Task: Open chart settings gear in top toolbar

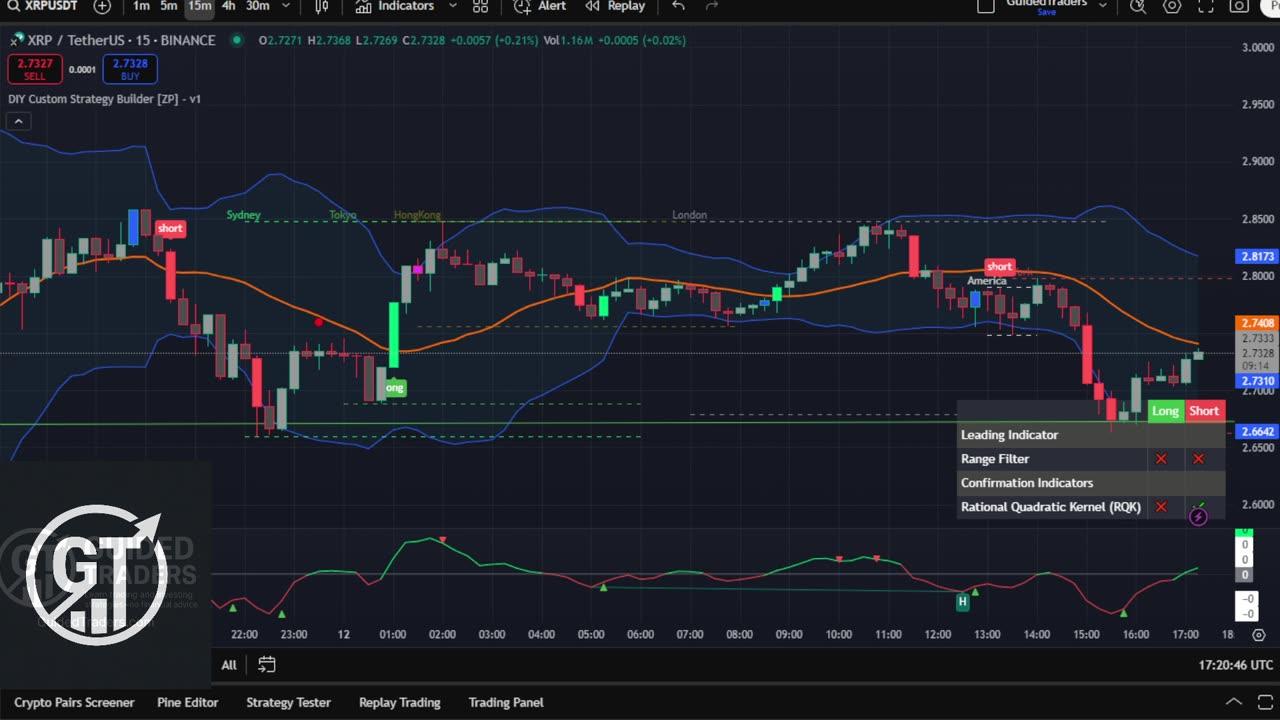Action: pyautogui.click(x=1172, y=6)
